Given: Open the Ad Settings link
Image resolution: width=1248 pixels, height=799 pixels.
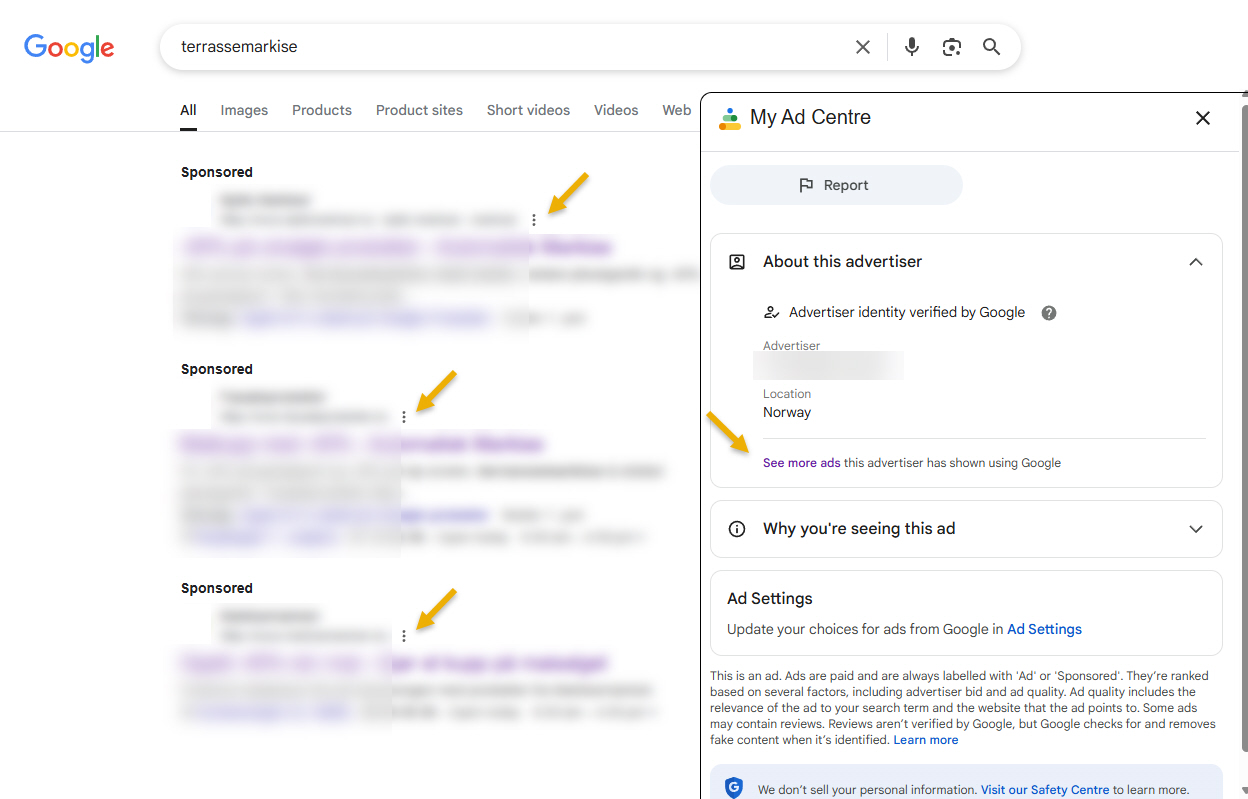Looking at the screenshot, I should tap(1044, 629).
